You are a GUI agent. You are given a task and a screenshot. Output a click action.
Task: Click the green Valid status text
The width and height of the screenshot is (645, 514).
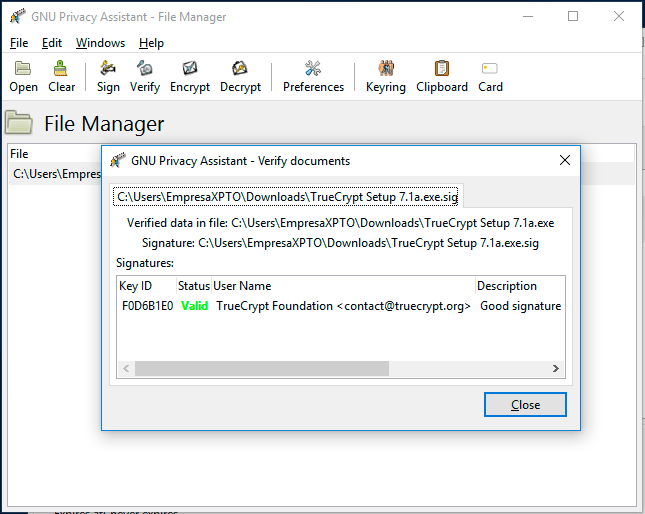pos(195,306)
